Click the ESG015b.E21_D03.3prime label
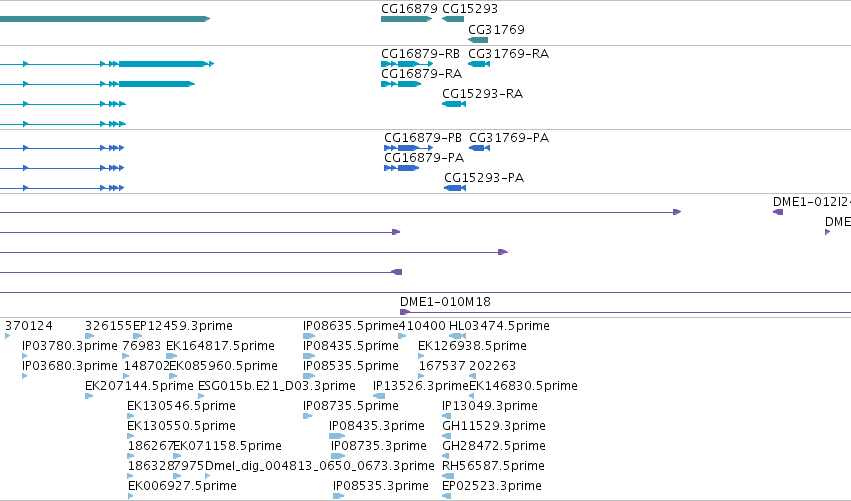Viewport: 851px width, 501px height. 277,386
